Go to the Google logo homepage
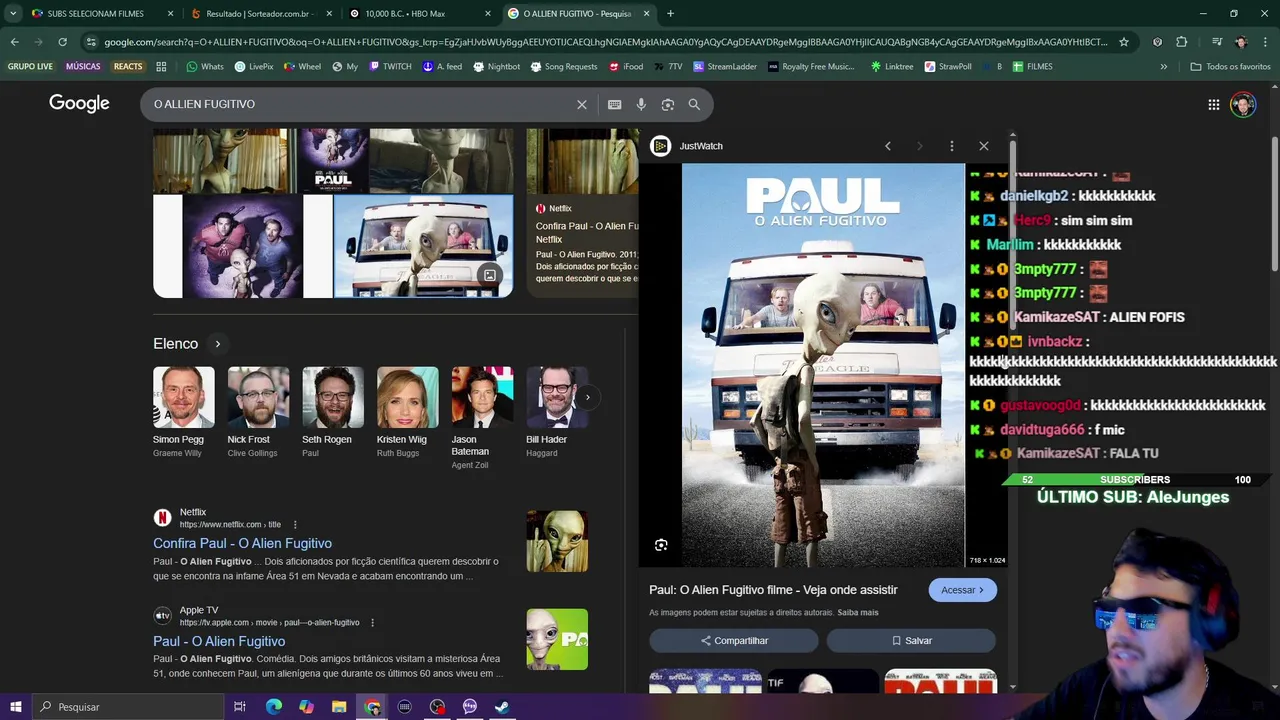The height and width of the screenshot is (720, 1280). 79,104
